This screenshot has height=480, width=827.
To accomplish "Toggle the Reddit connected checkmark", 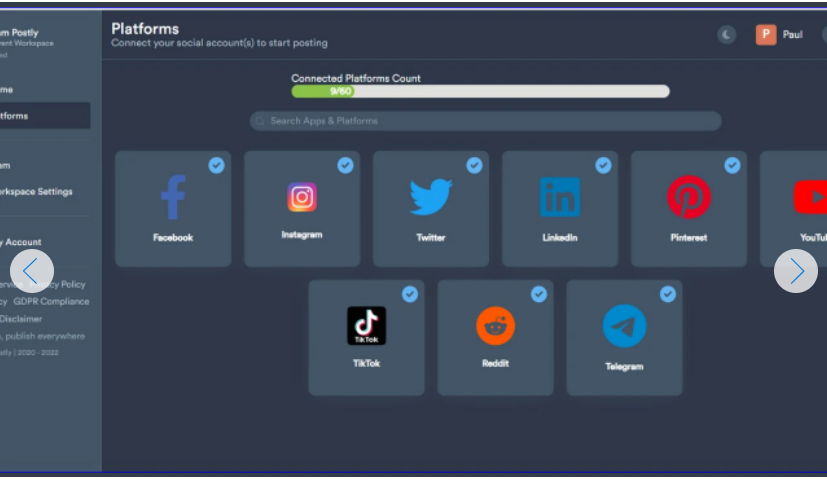I will (538, 294).
